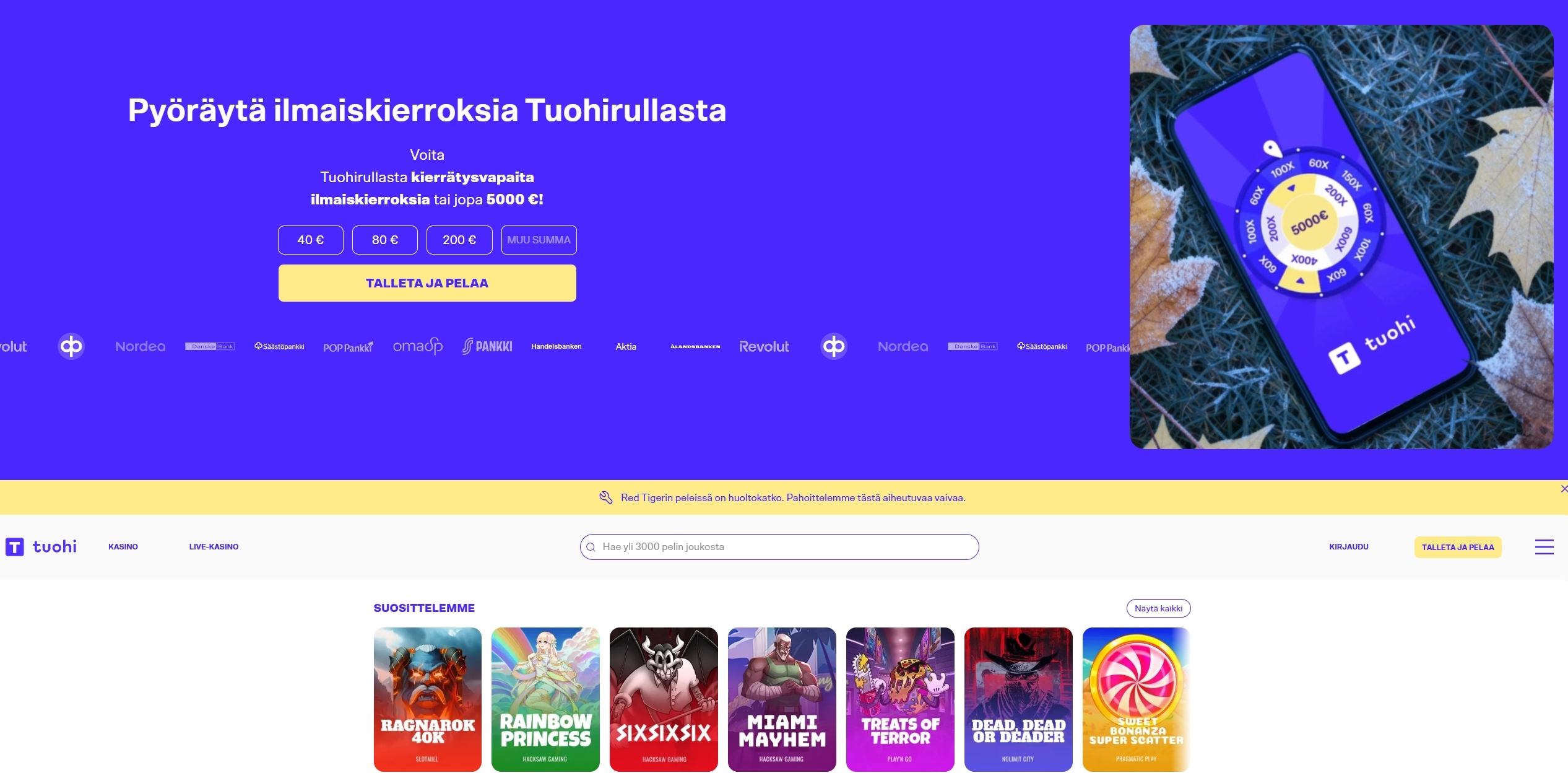Click the large TALLETA JA PELAA button

[427, 283]
